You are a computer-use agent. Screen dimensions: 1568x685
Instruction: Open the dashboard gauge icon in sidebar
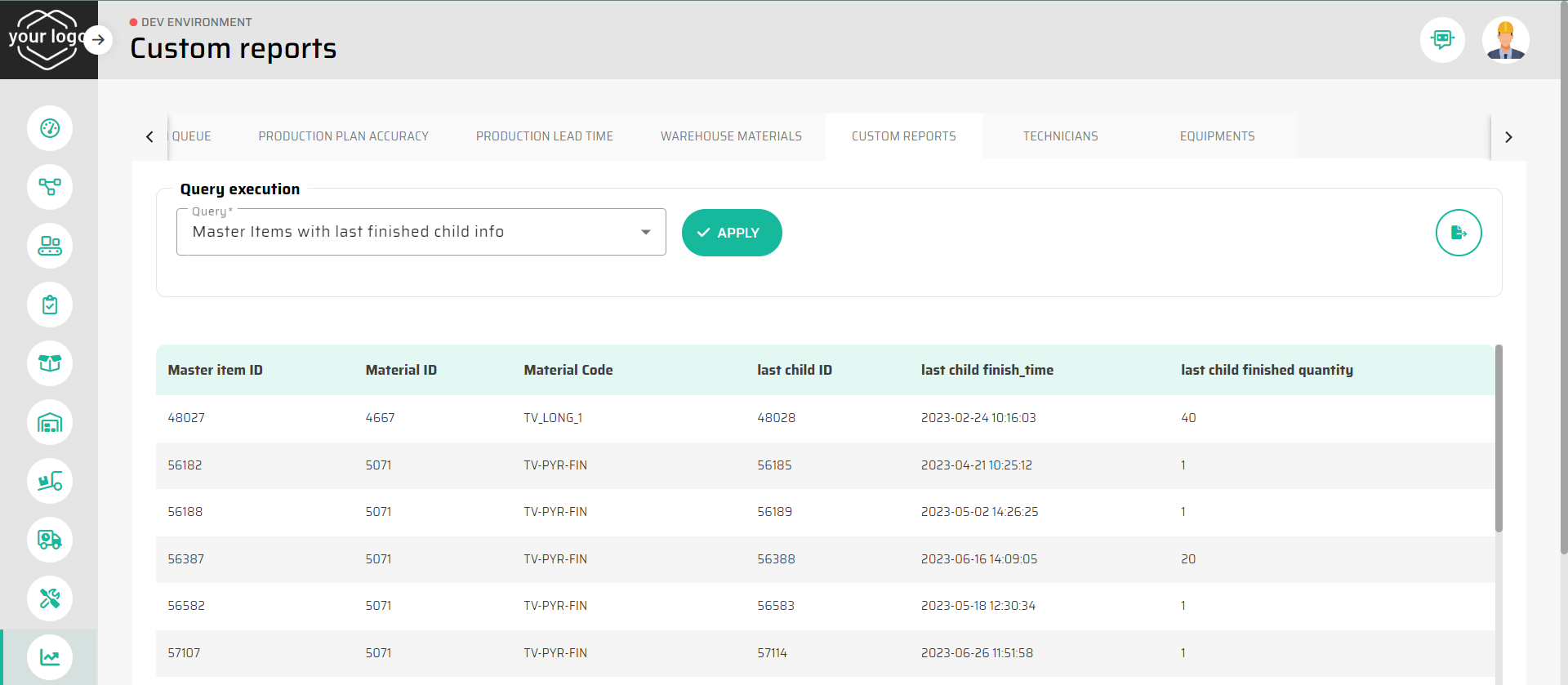(x=50, y=128)
